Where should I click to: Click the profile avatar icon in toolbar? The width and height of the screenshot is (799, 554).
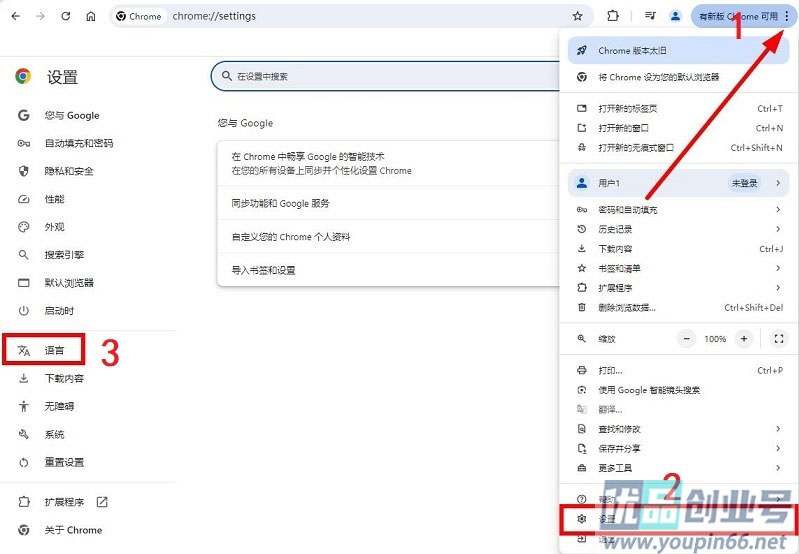[x=676, y=16]
